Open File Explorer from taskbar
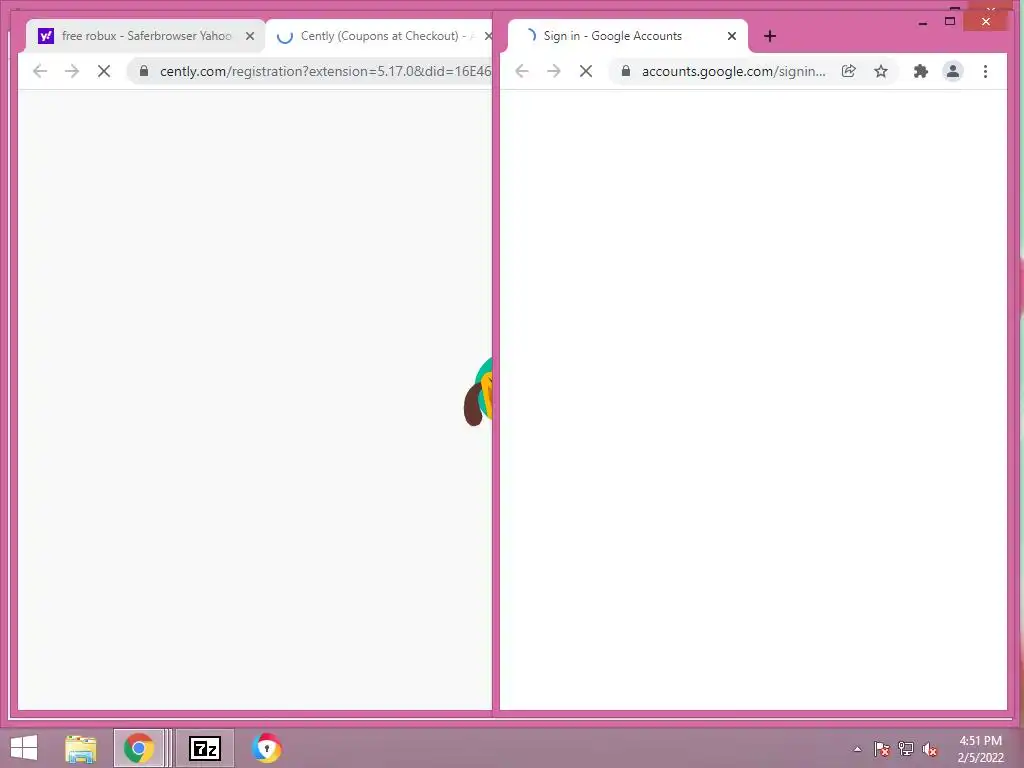This screenshot has height=768, width=1024. tap(81, 748)
